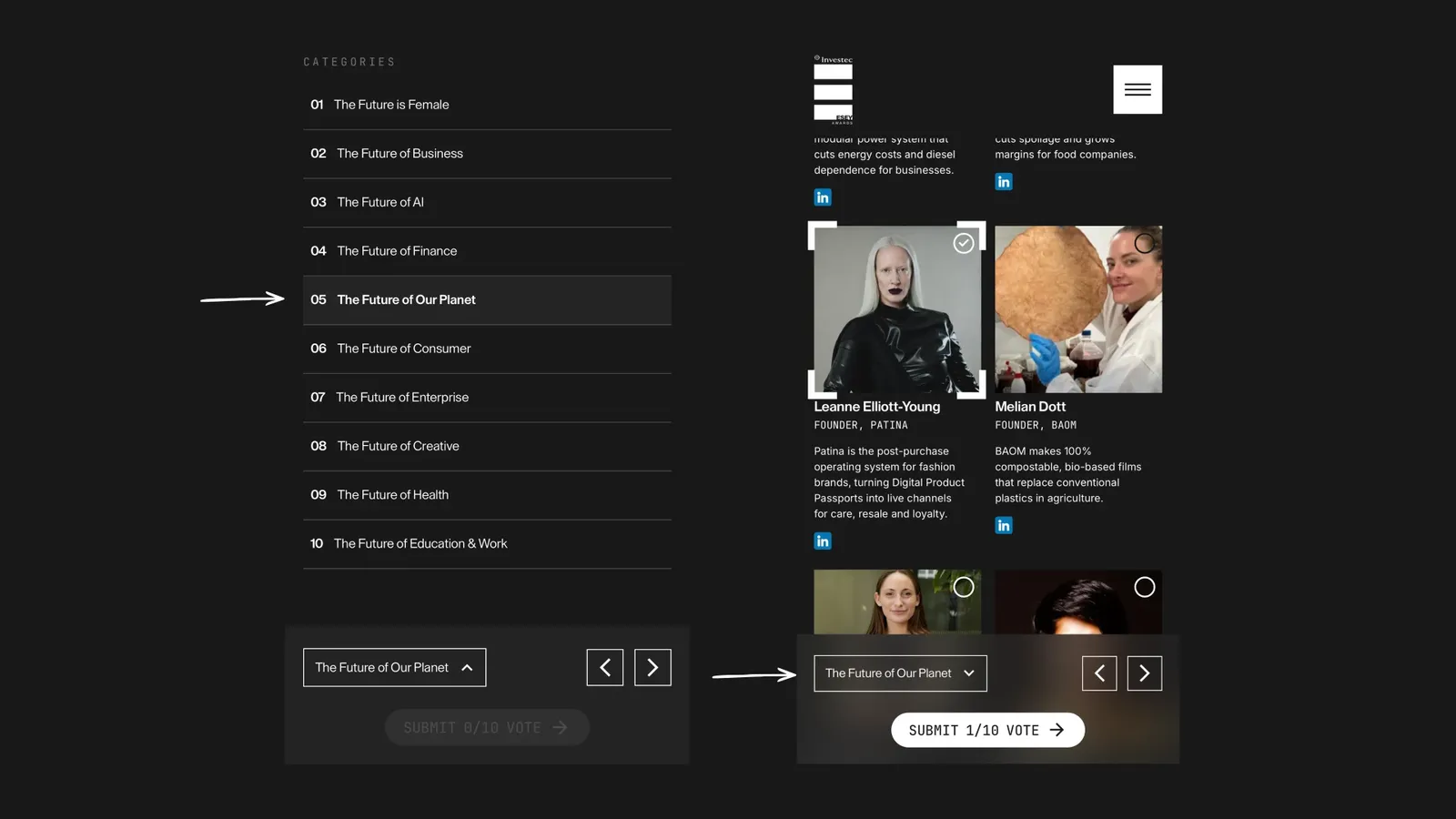This screenshot has height=819, width=1456.
Task: Click the Investec logo
Action: coord(834,89)
